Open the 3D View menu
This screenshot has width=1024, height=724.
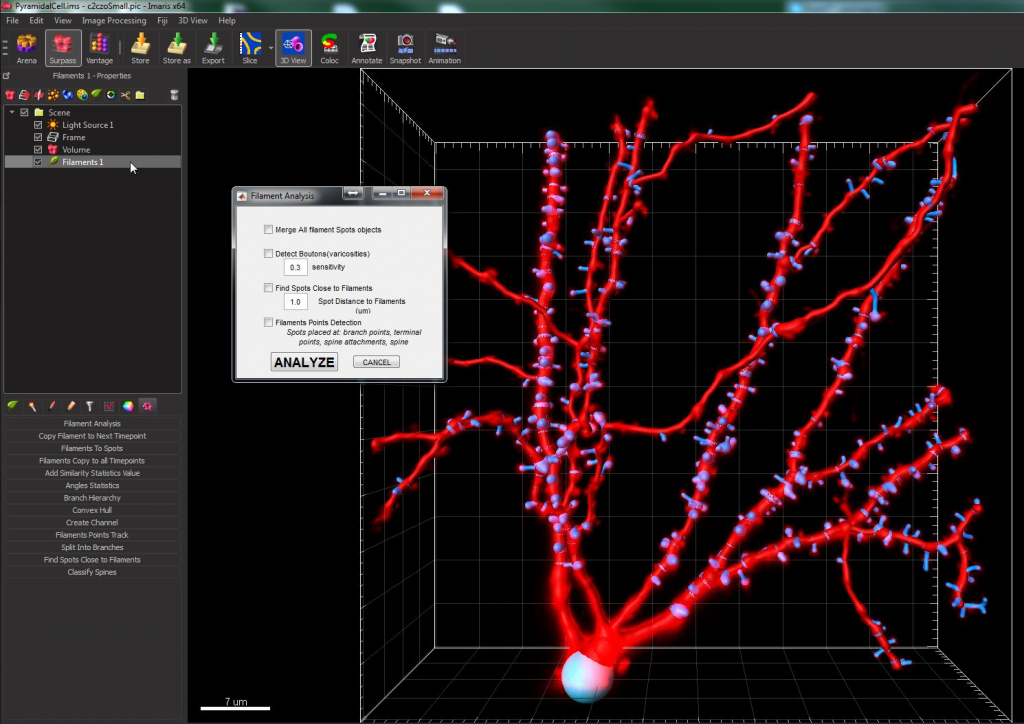coord(193,20)
